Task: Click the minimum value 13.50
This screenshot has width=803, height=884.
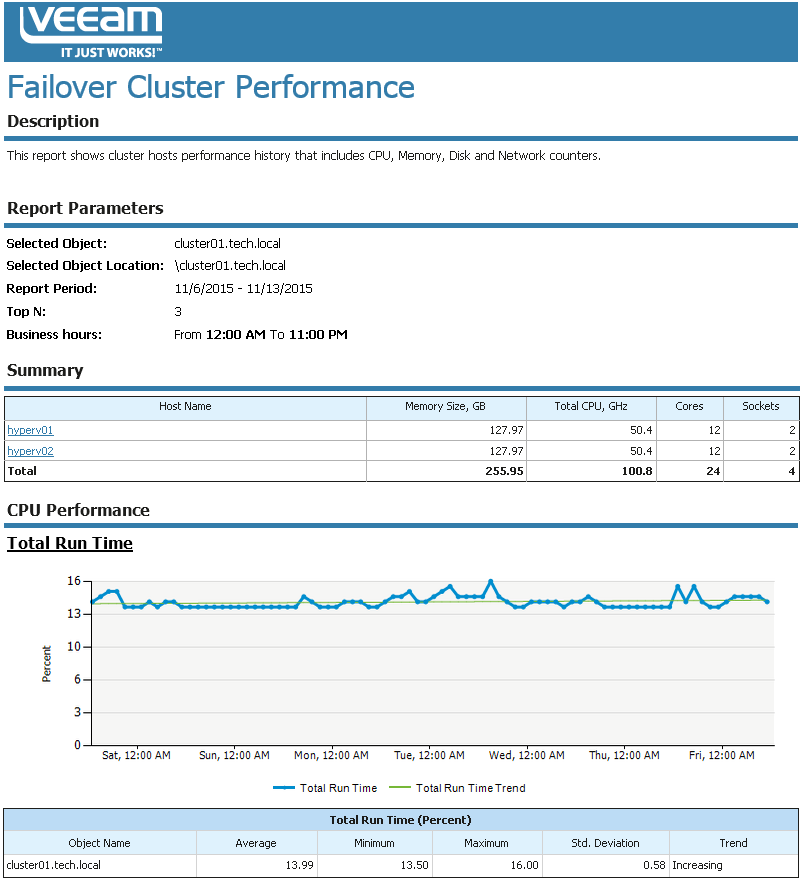Action: pyautogui.click(x=414, y=865)
